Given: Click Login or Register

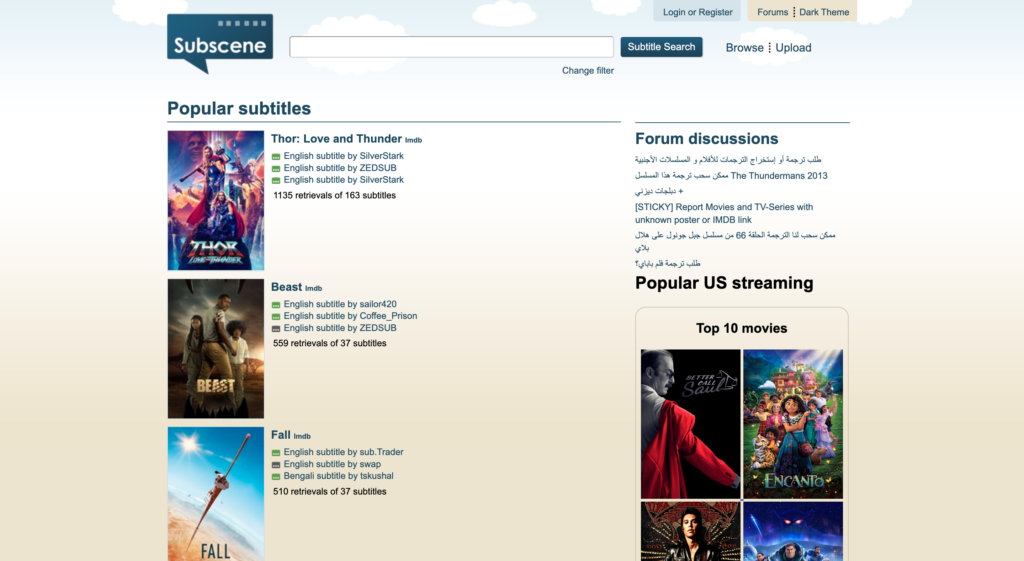Looking at the screenshot, I should [x=697, y=12].
